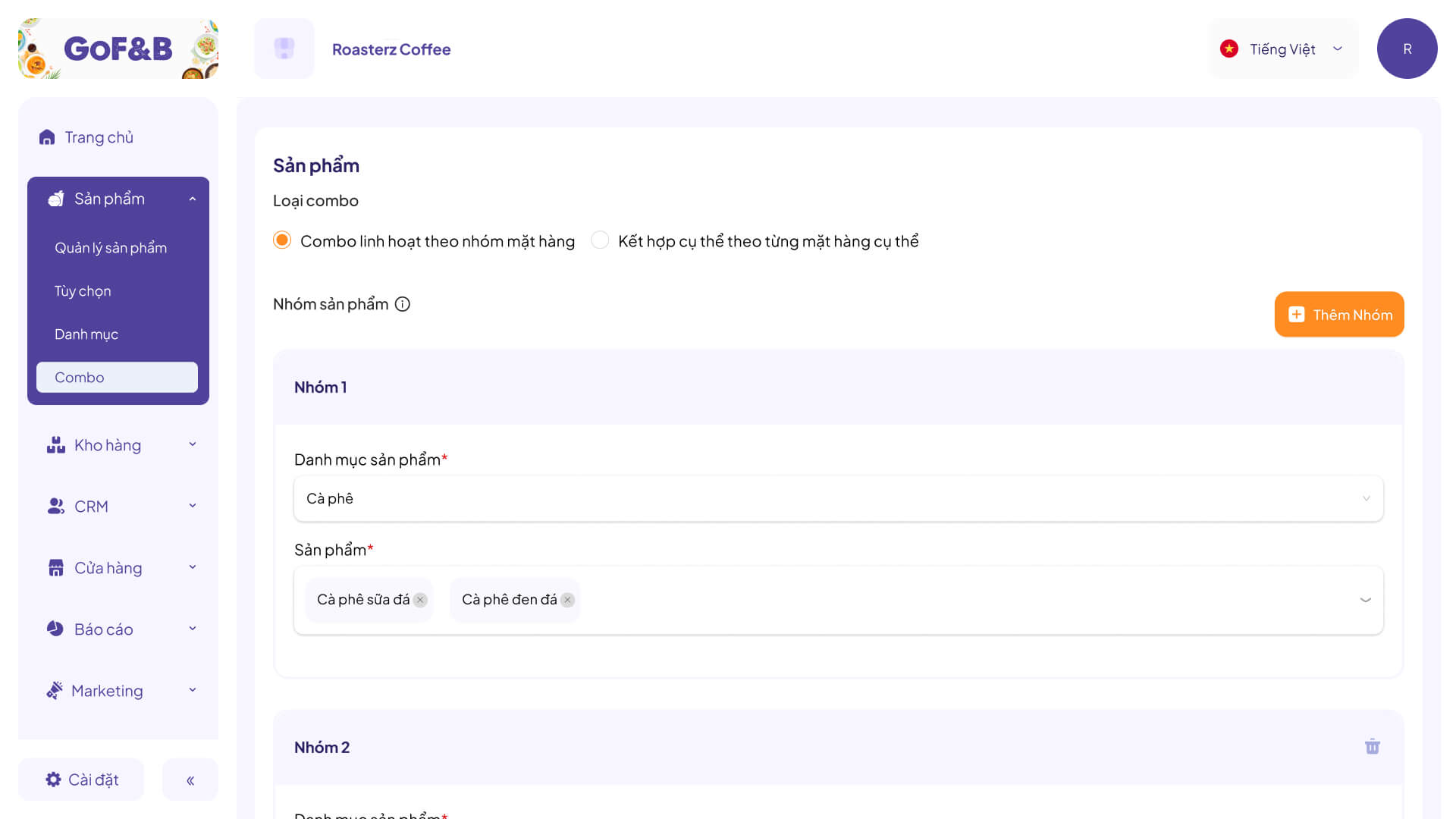Expand the Sản phẩm multi-select dropdown arrow
The width and height of the screenshot is (1456, 819).
(1366, 600)
